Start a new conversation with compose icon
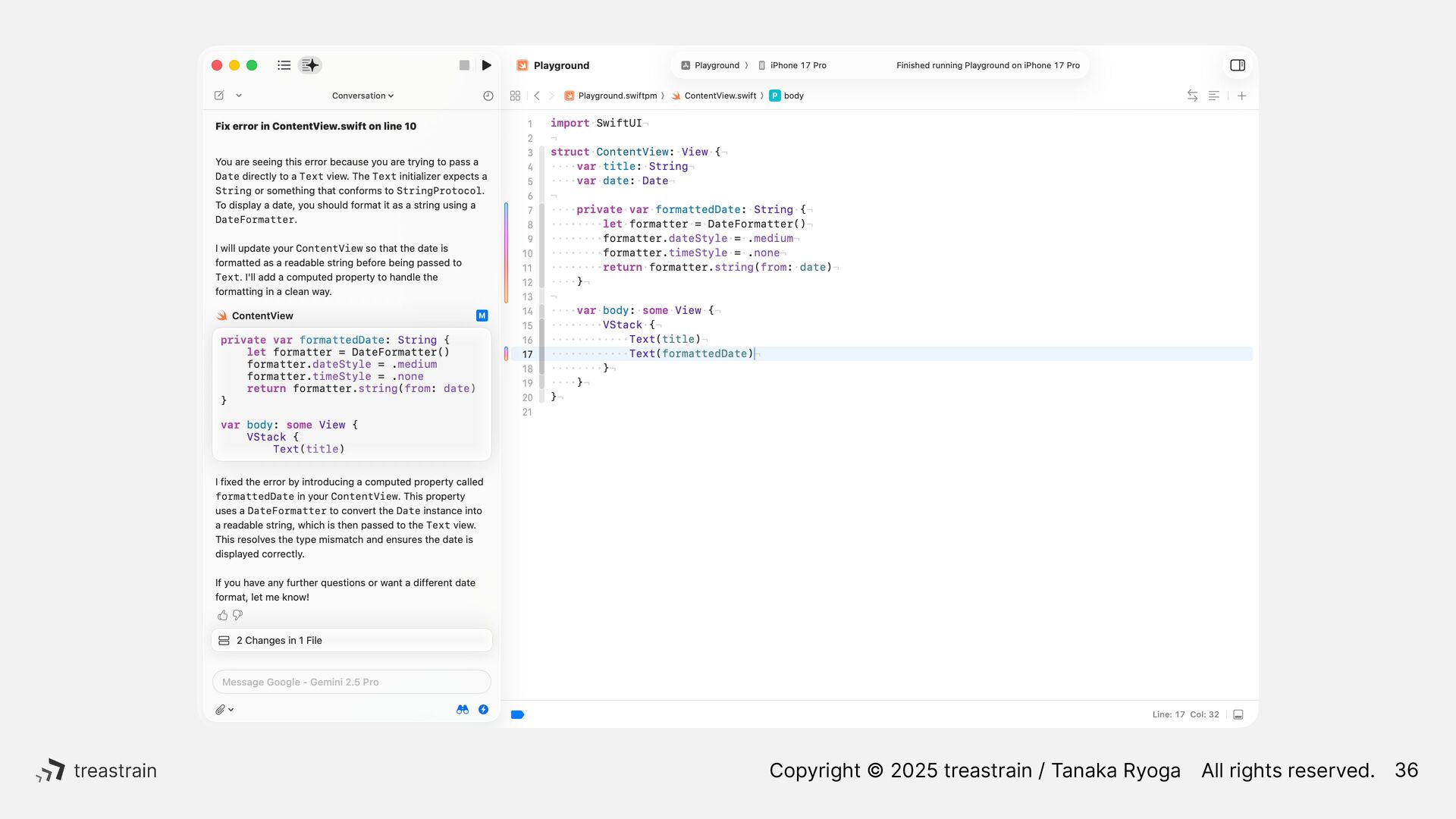Screen dimensions: 1456x819 [x=219, y=96]
